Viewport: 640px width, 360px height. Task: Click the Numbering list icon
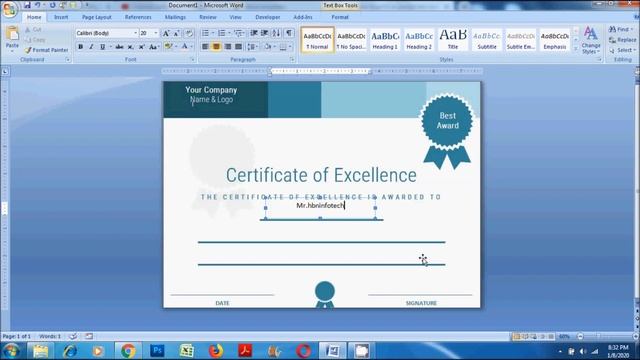click(222, 33)
